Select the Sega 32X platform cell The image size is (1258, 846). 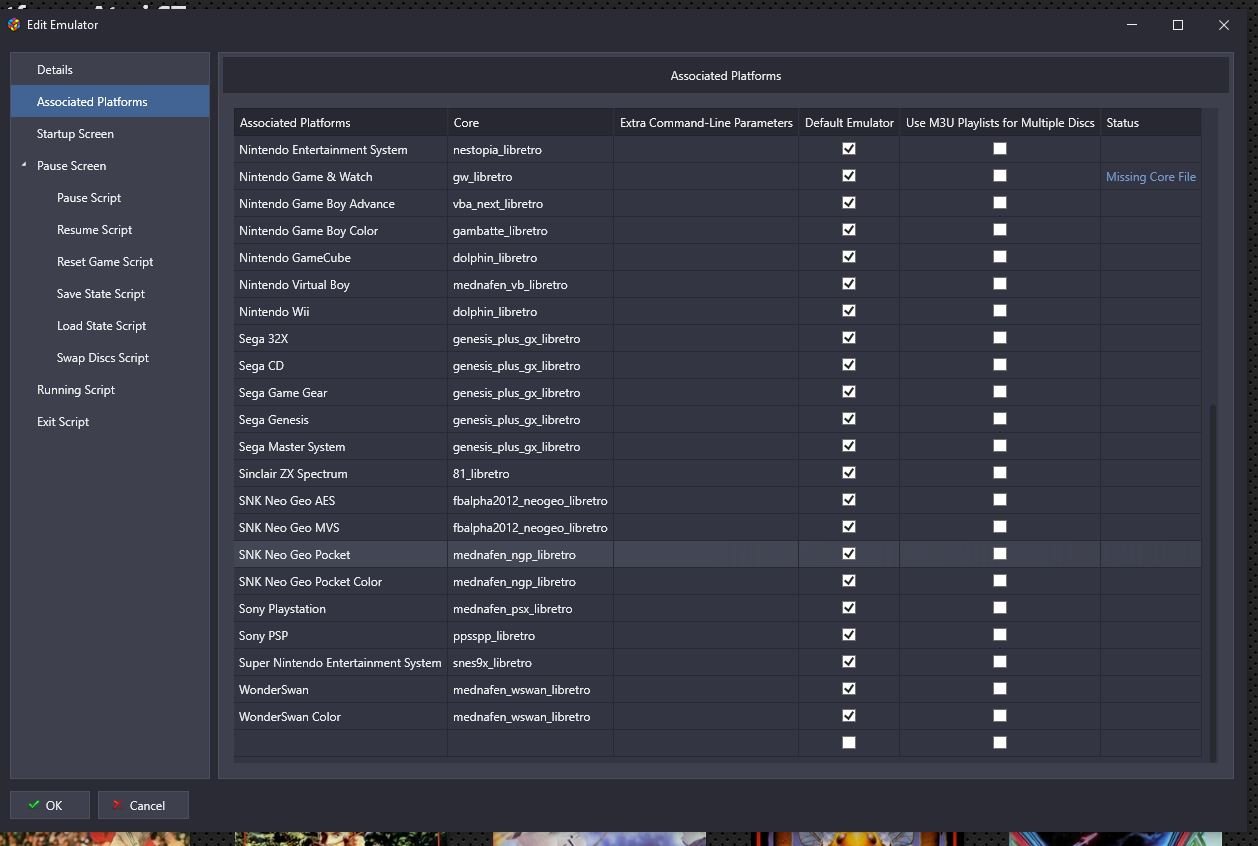pos(341,339)
